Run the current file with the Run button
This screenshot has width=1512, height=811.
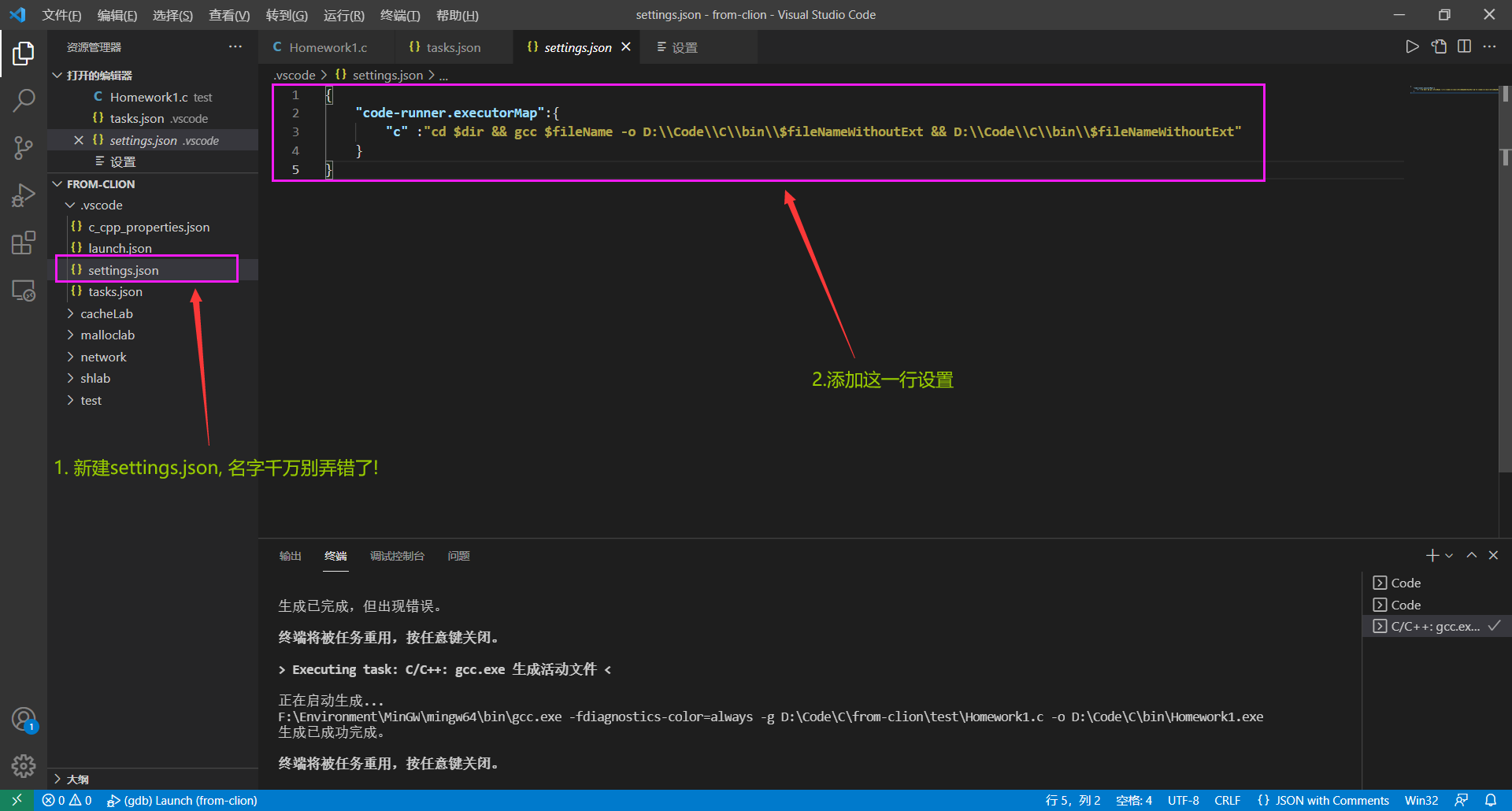pos(1412,46)
